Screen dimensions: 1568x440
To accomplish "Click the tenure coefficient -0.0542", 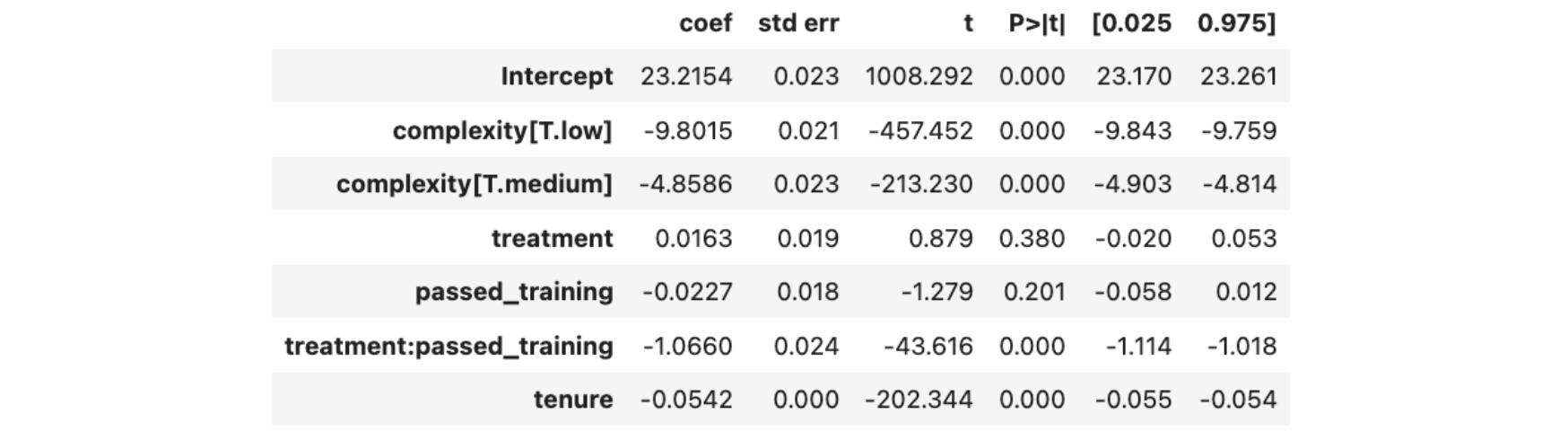I will coord(686,400).
